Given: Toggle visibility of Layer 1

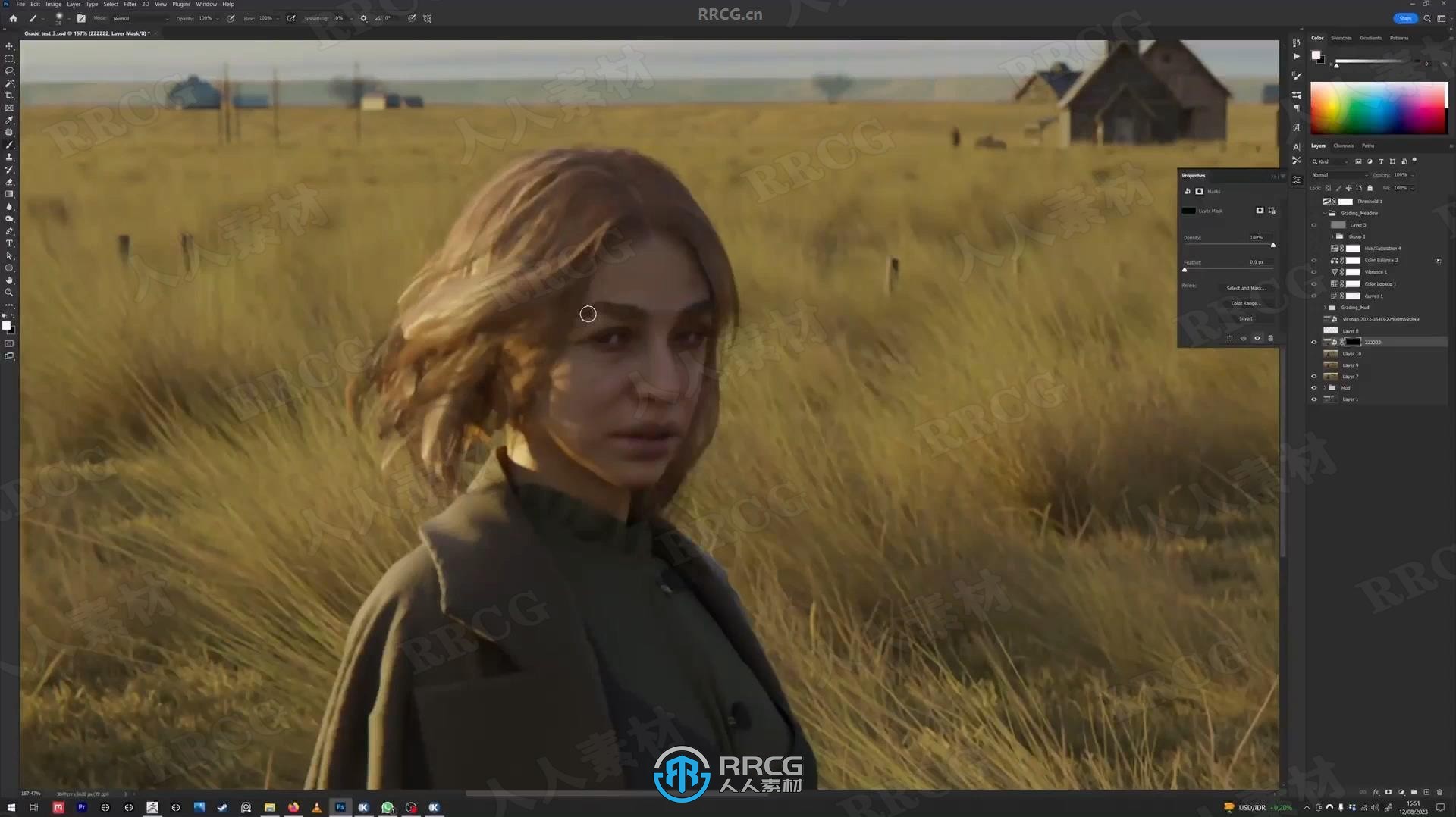Looking at the screenshot, I should (x=1314, y=399).
